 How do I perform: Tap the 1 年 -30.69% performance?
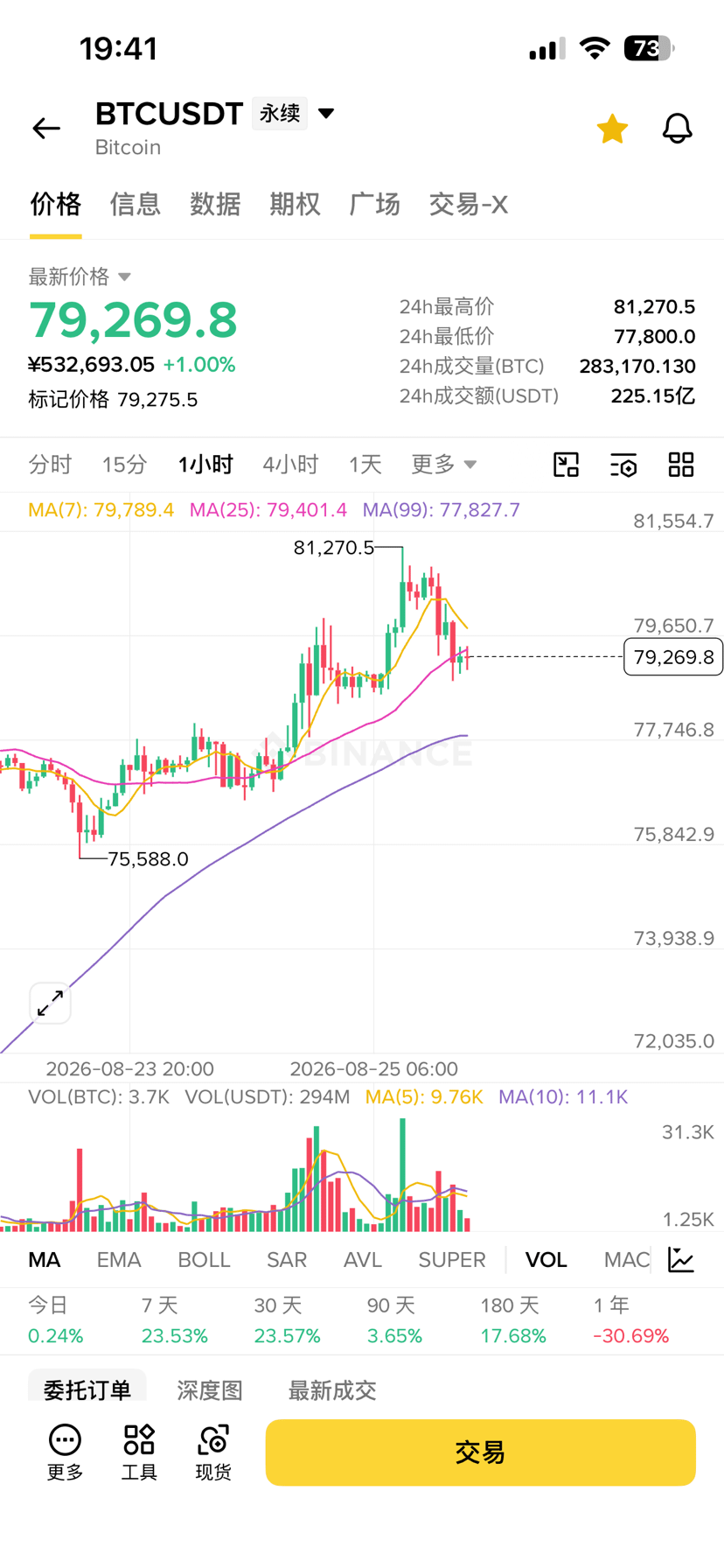[x=631, y=1320]
